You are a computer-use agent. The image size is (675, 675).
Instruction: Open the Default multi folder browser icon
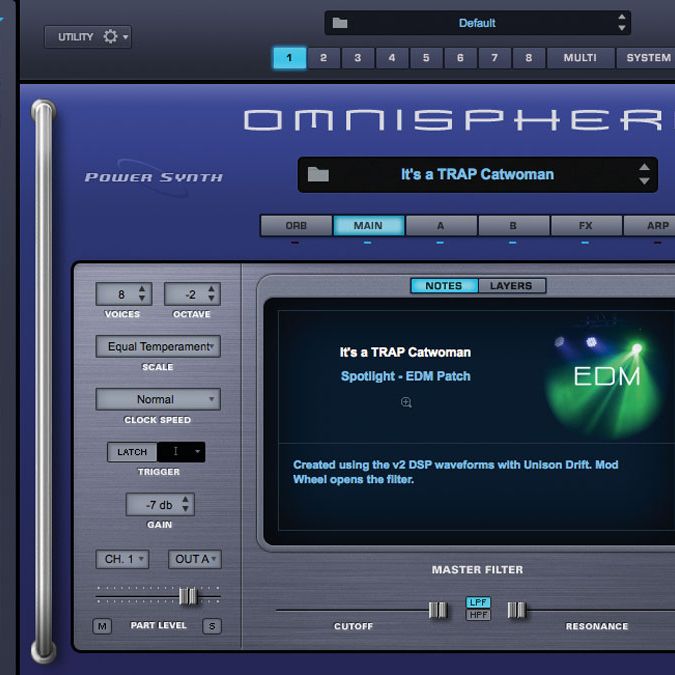pyautogui.click(x=340, y=23)
